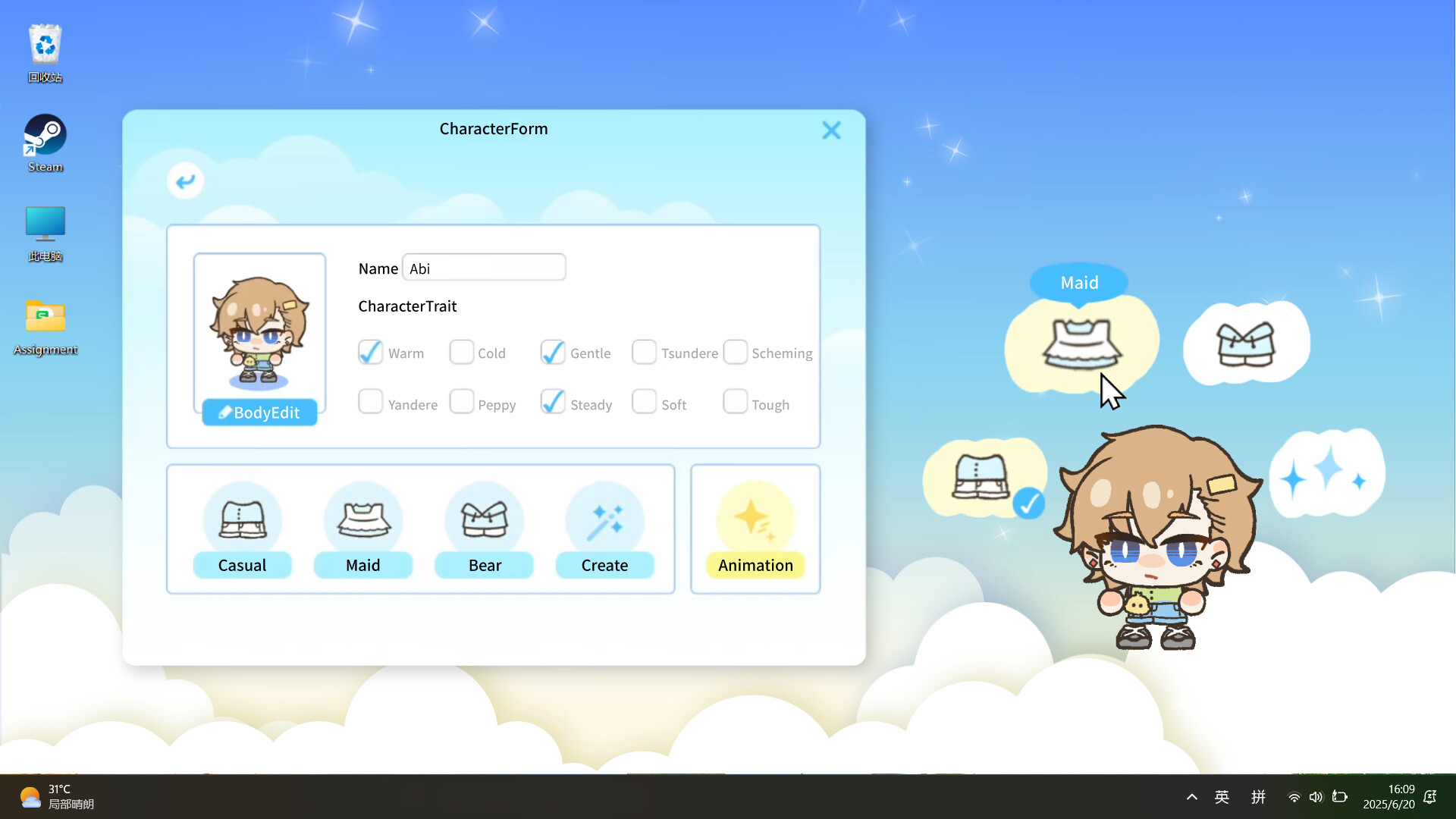
Task: Open the 拼 input method option
Action: point(1258,797)
